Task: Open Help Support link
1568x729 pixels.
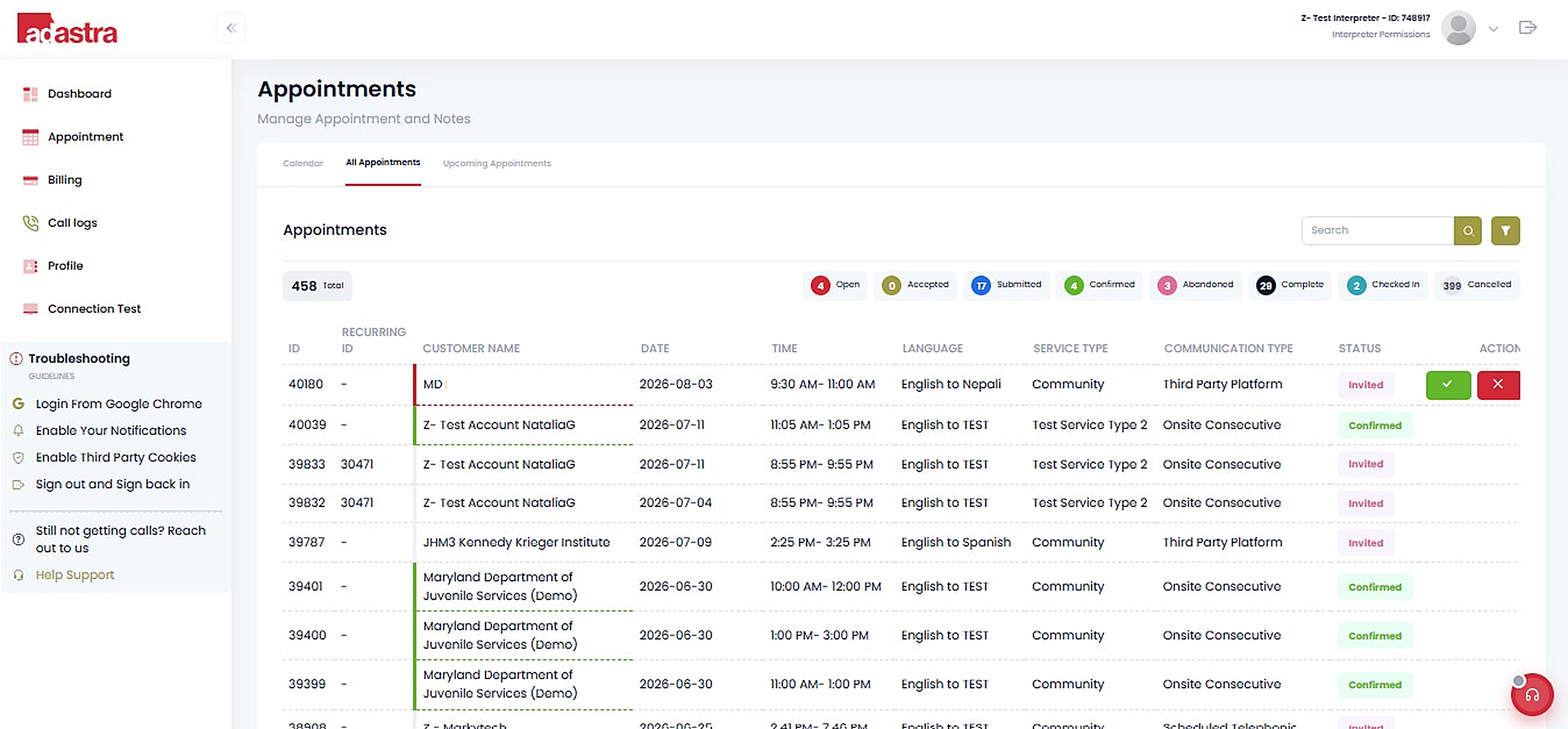Action: (x=75, y=575)
